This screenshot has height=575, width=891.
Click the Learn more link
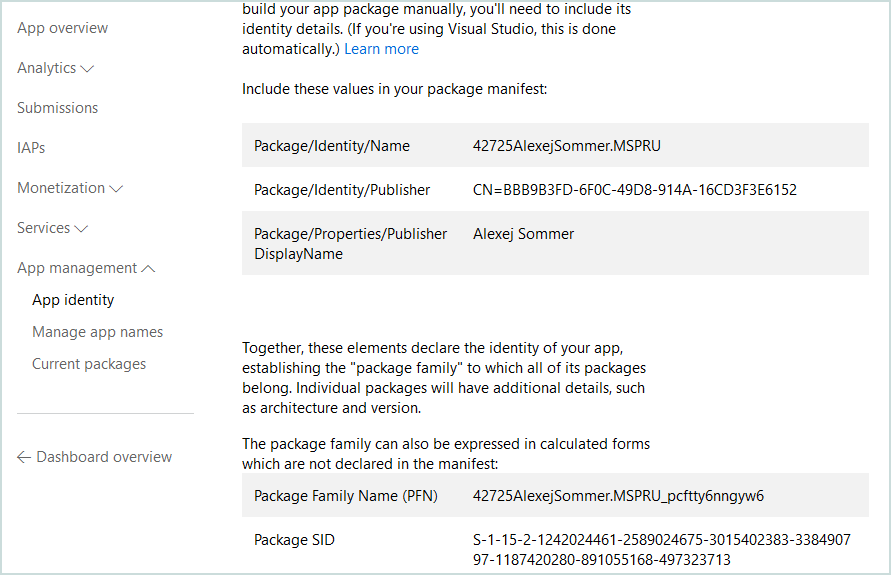[x=381, y=49]
